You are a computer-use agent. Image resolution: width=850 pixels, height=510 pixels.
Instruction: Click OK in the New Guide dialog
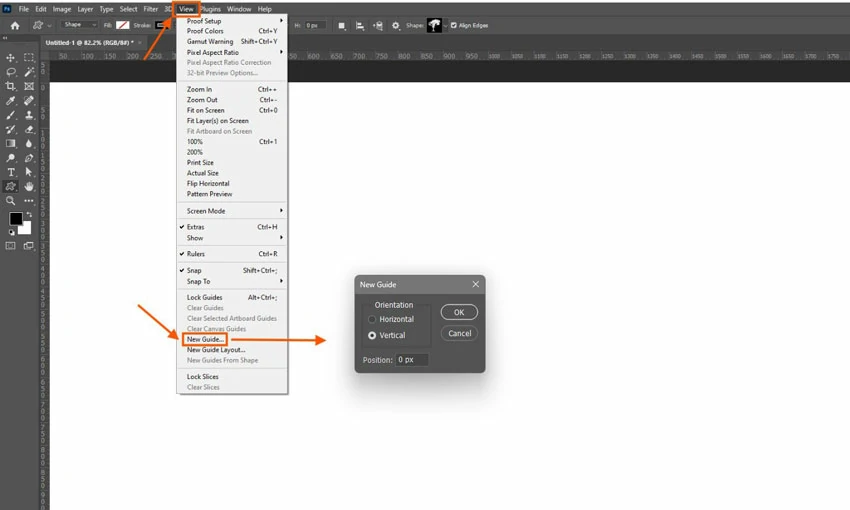click(x=459, y=313)
